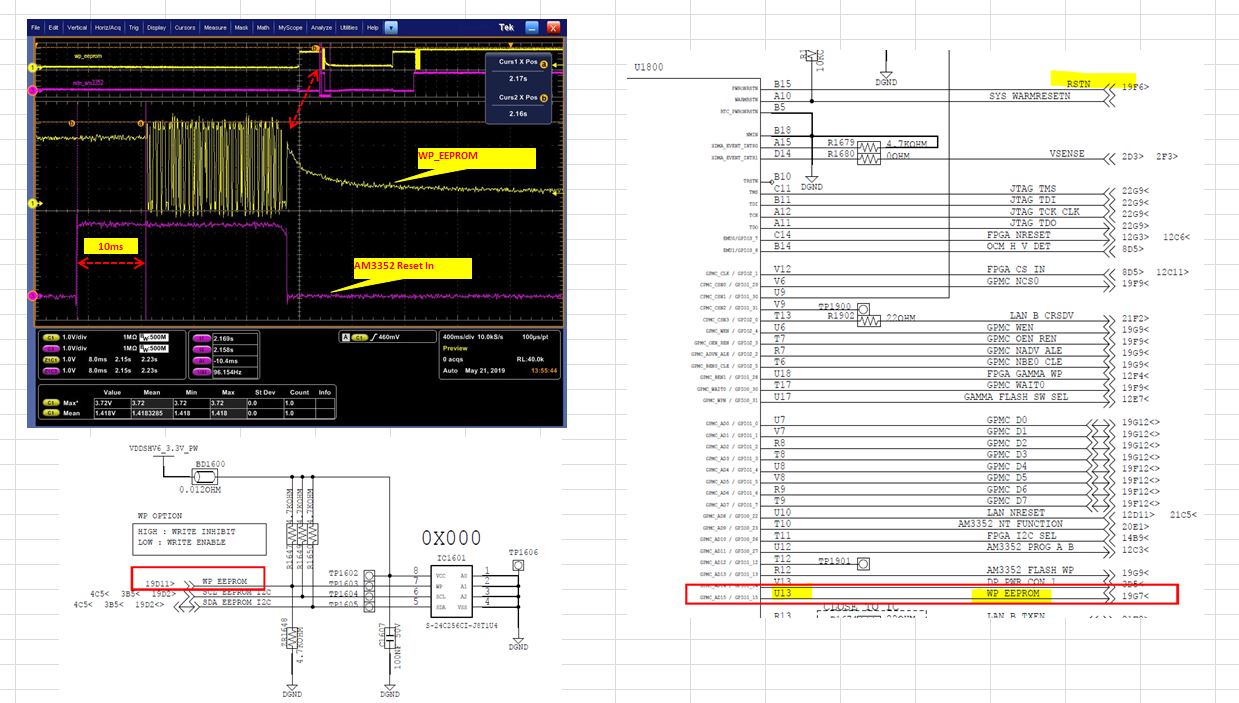Click the 460mV trigger level readout
The width and height of the screenshot is (1239, 703).
389,337
